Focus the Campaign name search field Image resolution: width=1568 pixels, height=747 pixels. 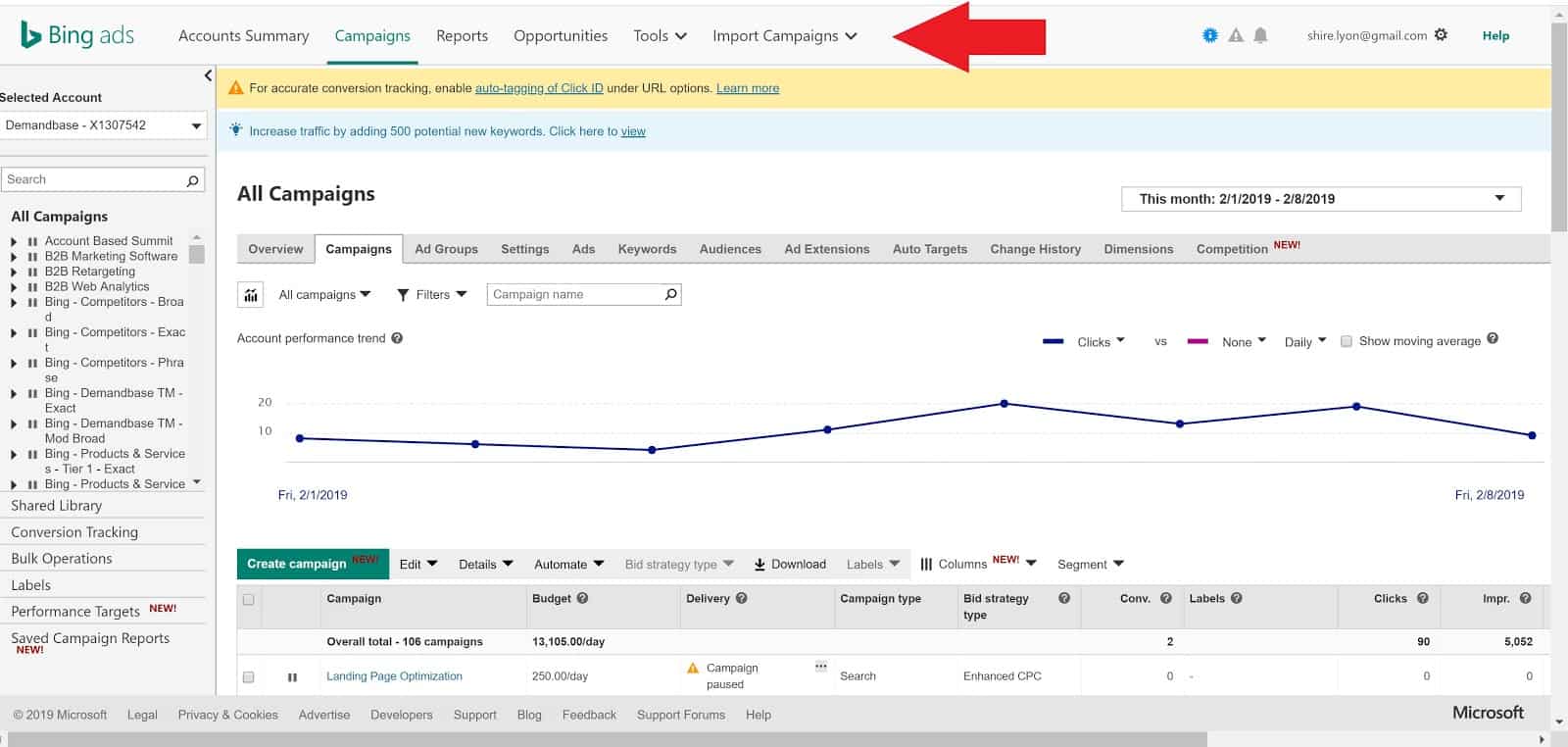click(584, 294)
